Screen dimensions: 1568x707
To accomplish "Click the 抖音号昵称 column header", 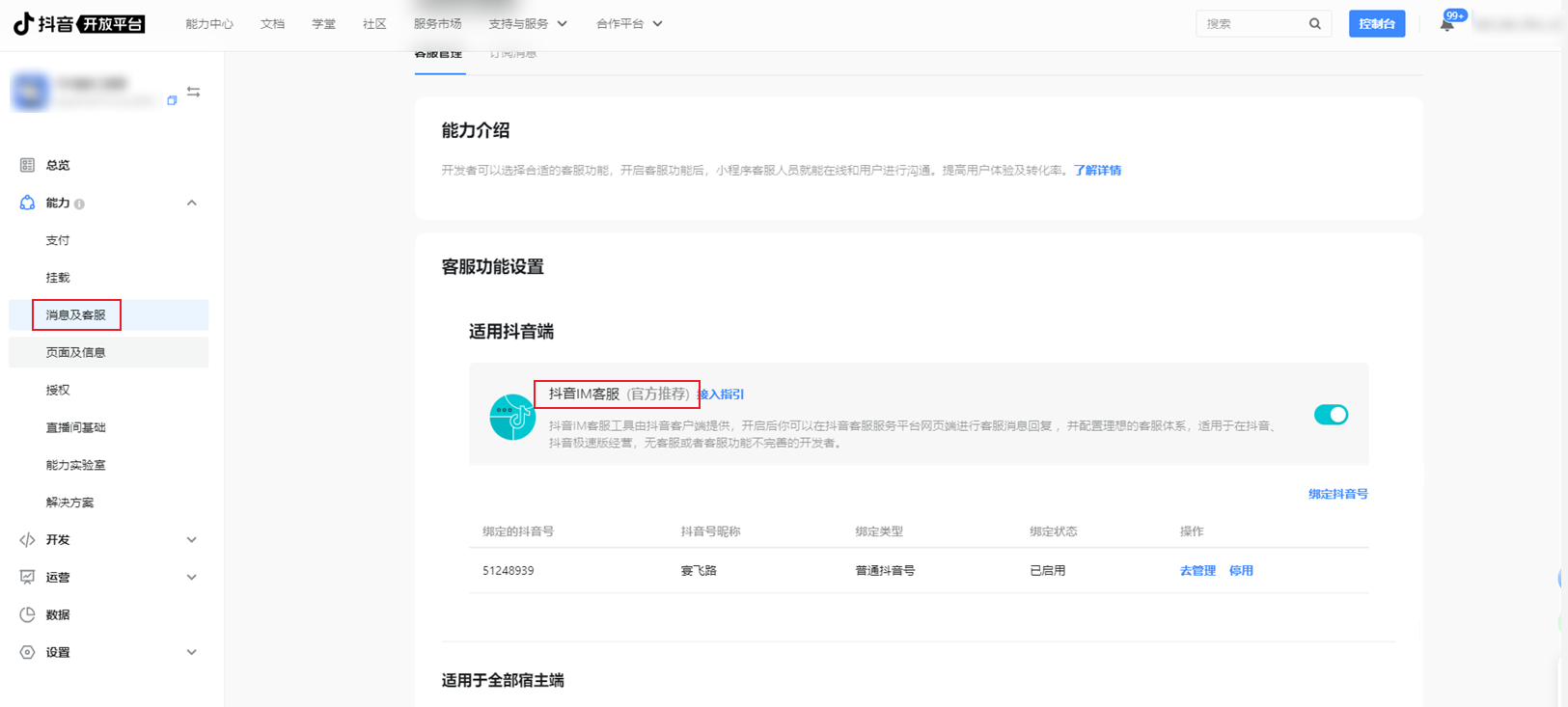I will pos(710,531).
